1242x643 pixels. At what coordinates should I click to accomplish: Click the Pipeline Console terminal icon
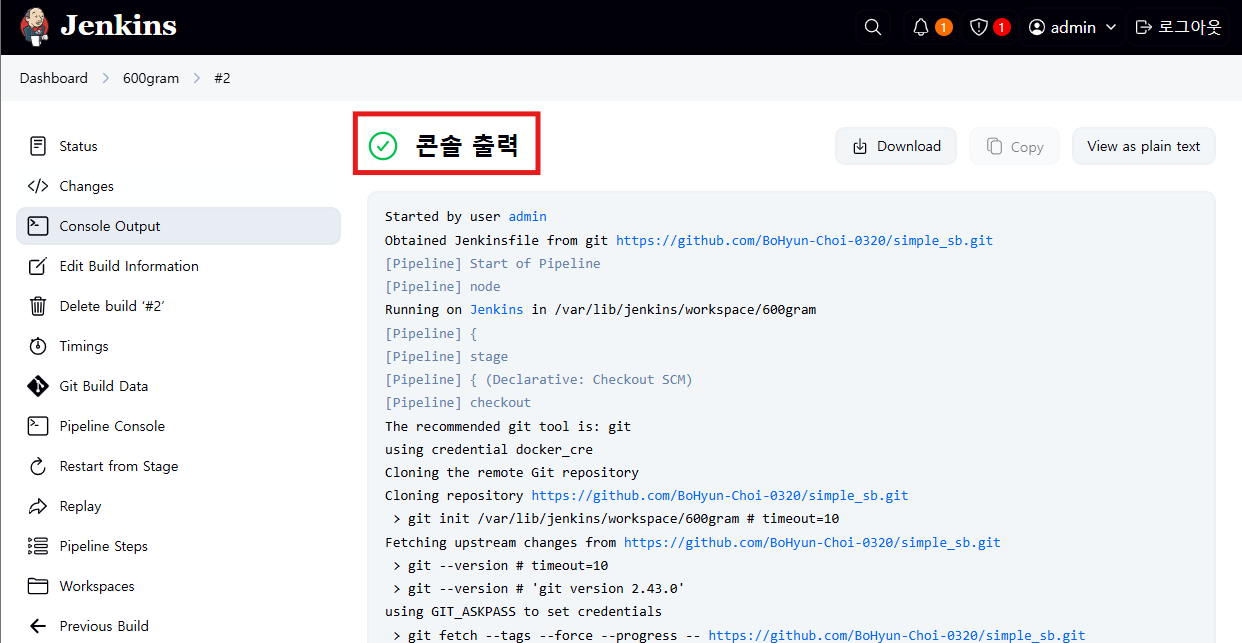click(x=38, y=426)
